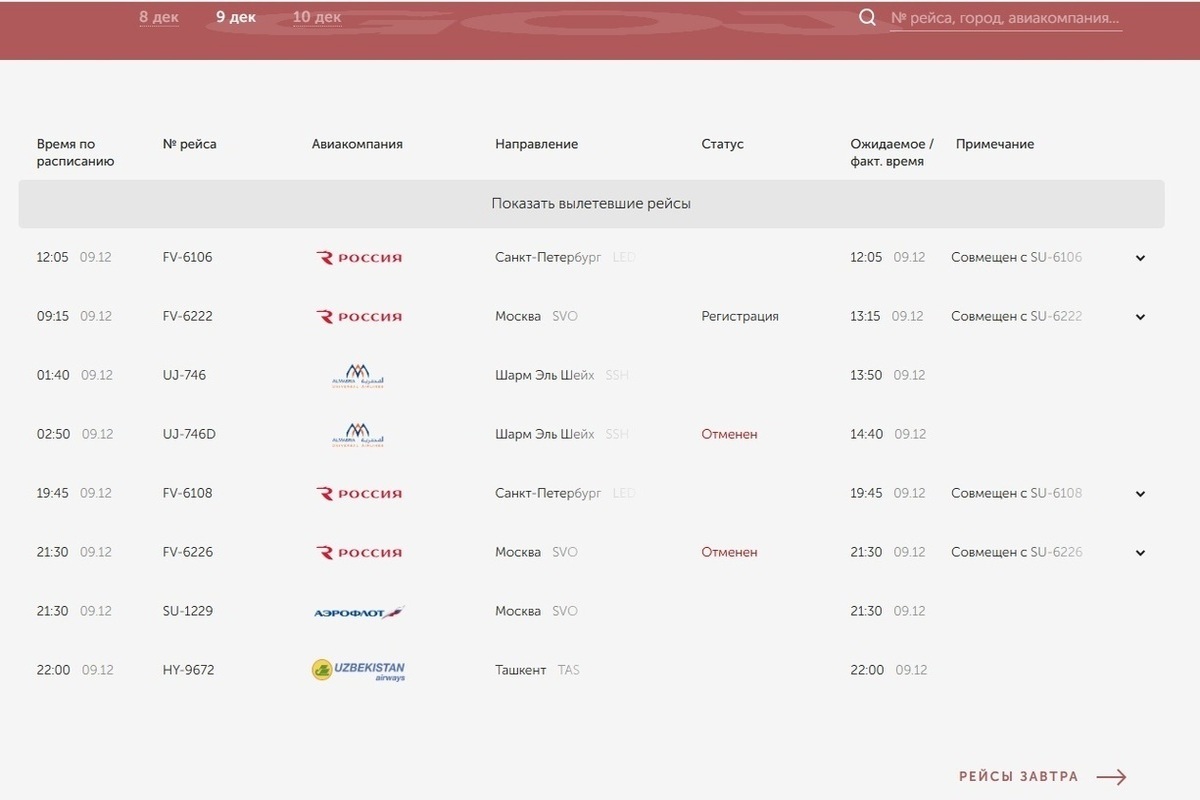Click AlMasria logo for flight UJ-746D

(358, 435)
